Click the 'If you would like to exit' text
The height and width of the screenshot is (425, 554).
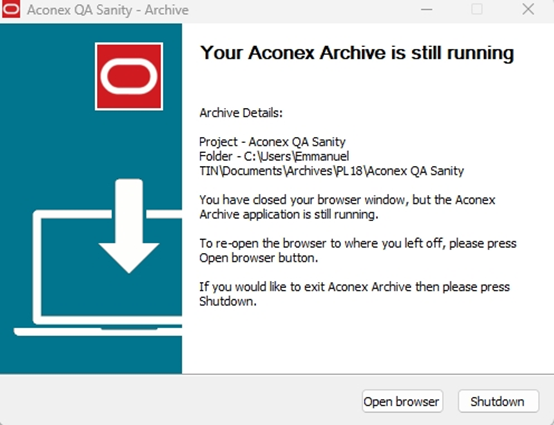(355, 294)
